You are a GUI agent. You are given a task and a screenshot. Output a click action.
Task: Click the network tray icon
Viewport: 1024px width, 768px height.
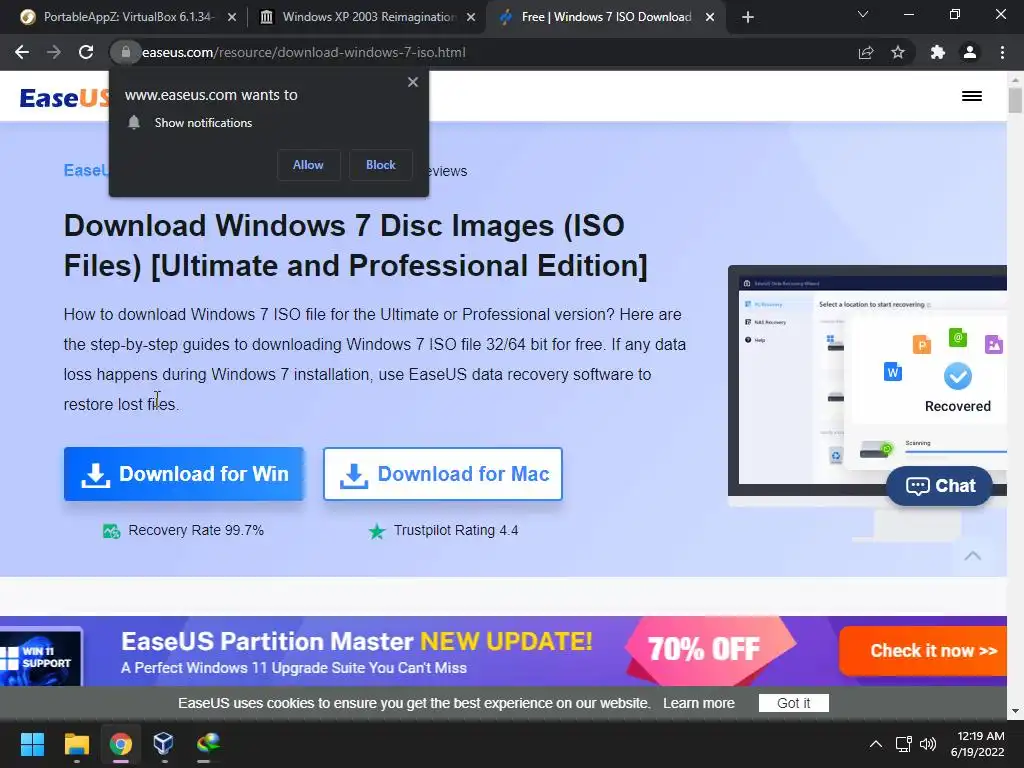coord(904,744)
